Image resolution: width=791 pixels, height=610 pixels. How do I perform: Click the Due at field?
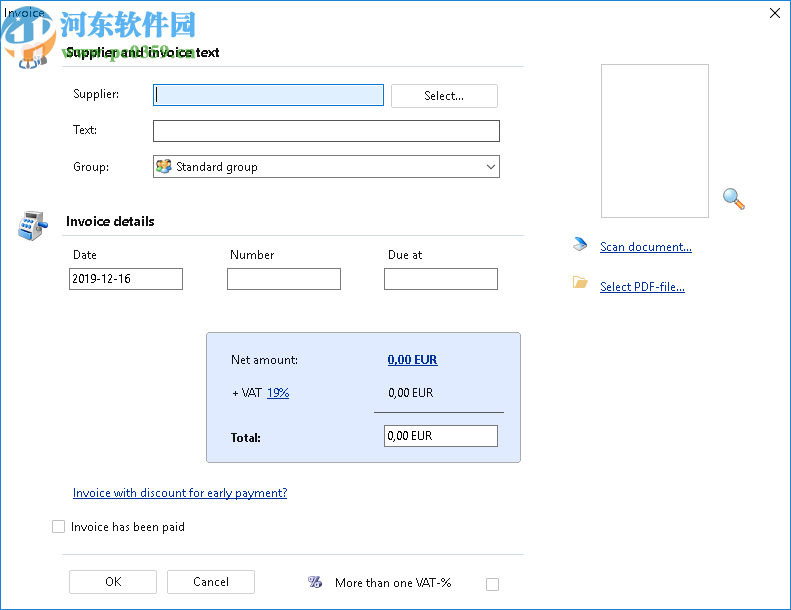pyautogui.click(x=441, y=279)
